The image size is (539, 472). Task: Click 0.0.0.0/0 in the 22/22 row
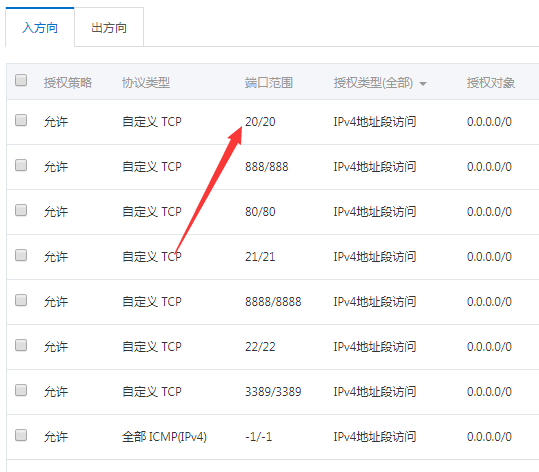489,347
